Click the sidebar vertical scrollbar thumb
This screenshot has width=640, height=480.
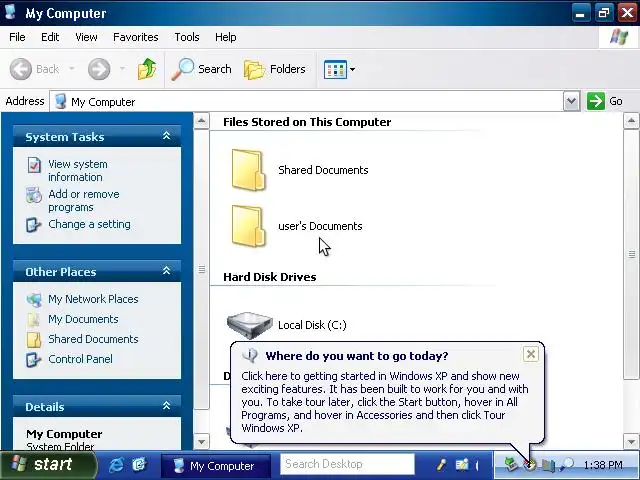point(201,269)
